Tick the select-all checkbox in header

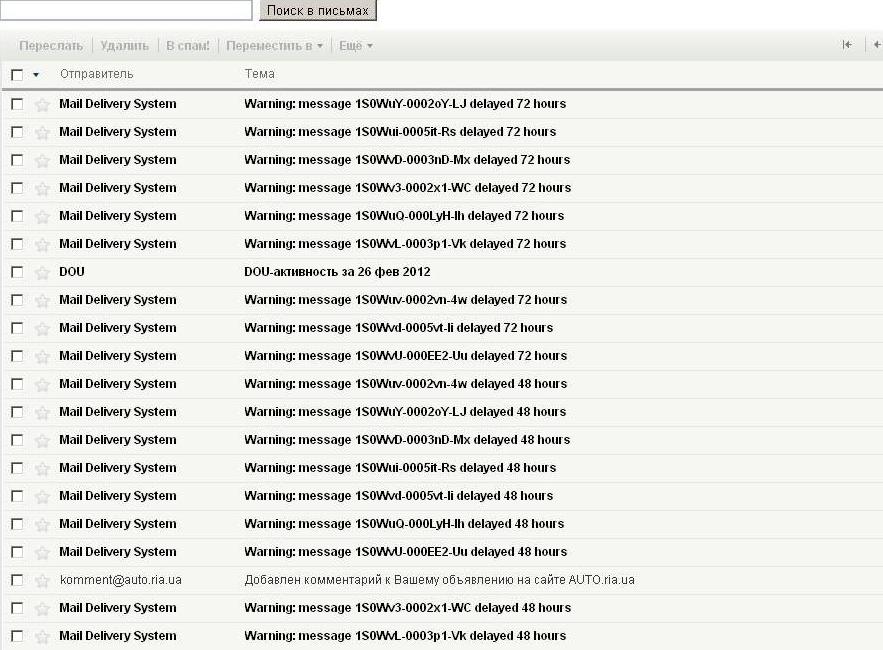[17, 74]
